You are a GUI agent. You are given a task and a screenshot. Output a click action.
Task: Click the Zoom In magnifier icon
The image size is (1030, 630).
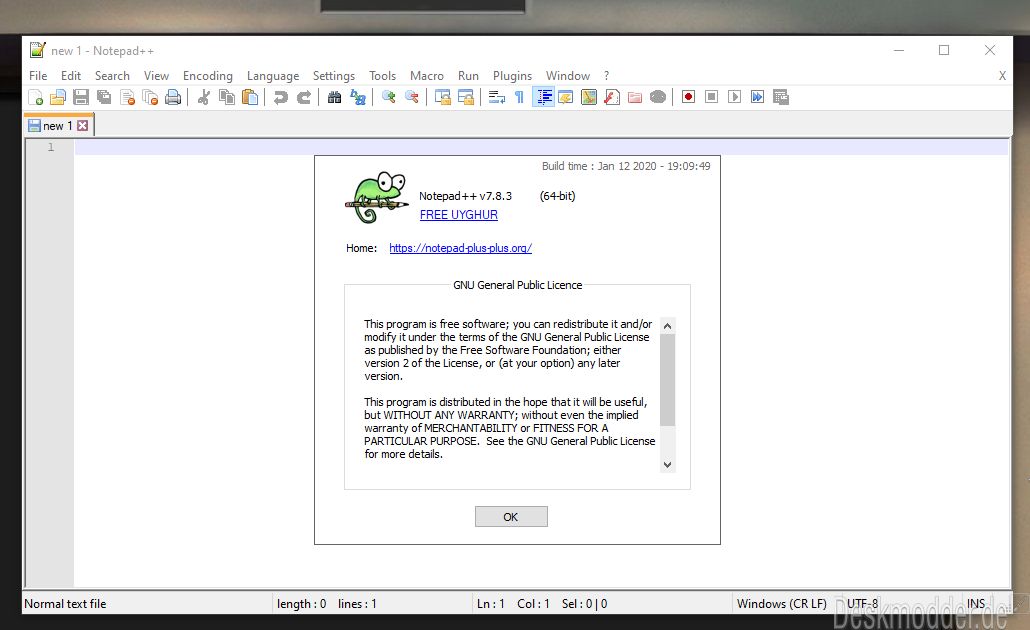point(388,97)
